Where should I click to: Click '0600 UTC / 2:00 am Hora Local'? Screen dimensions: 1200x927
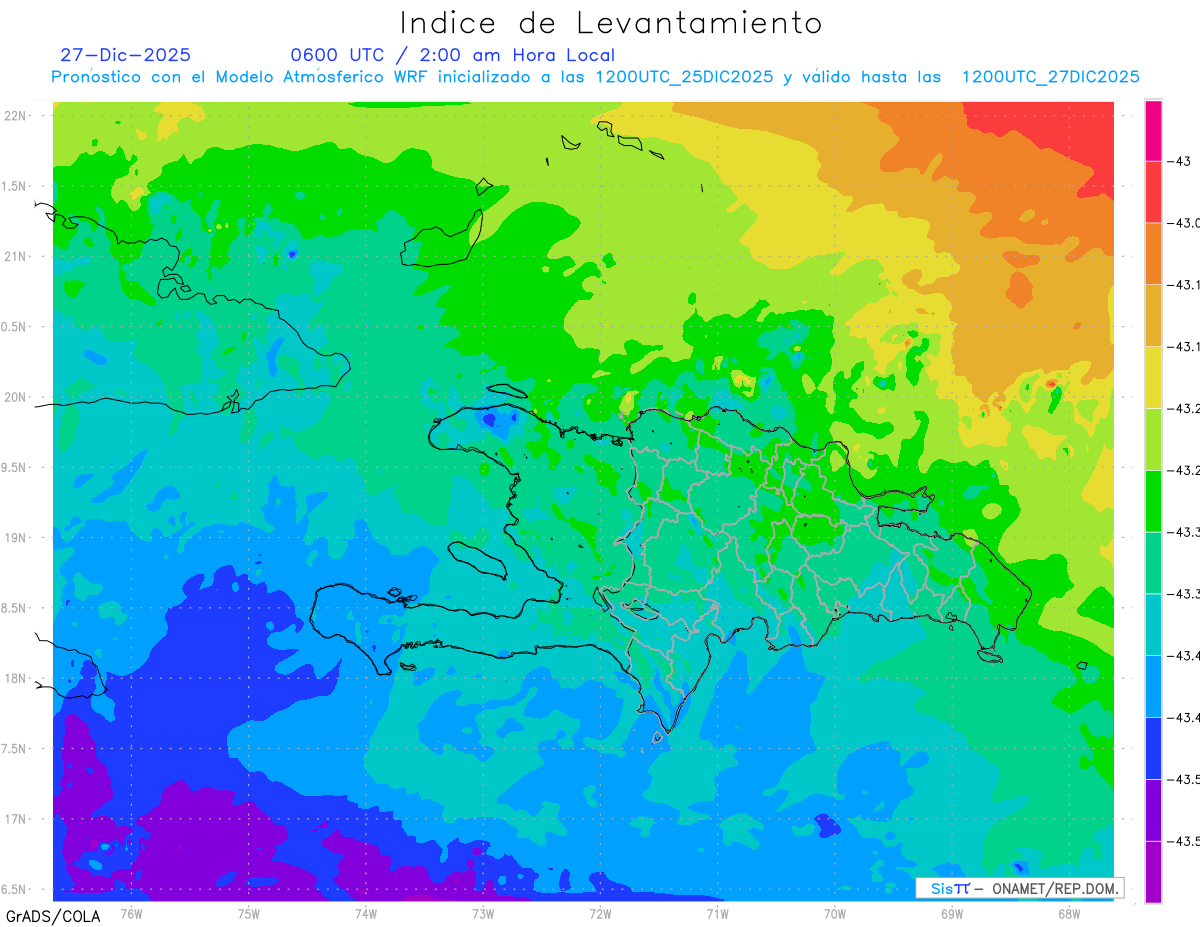452,55
